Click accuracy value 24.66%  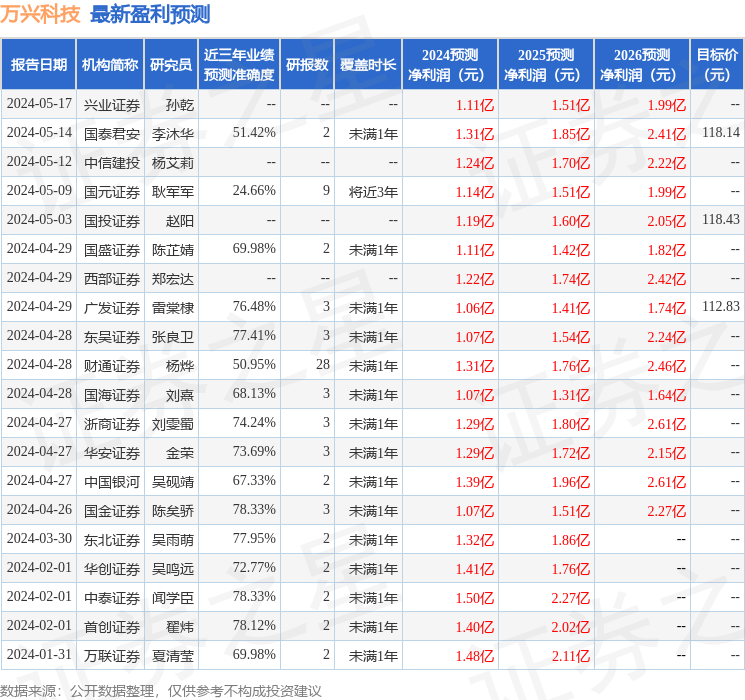254,191
